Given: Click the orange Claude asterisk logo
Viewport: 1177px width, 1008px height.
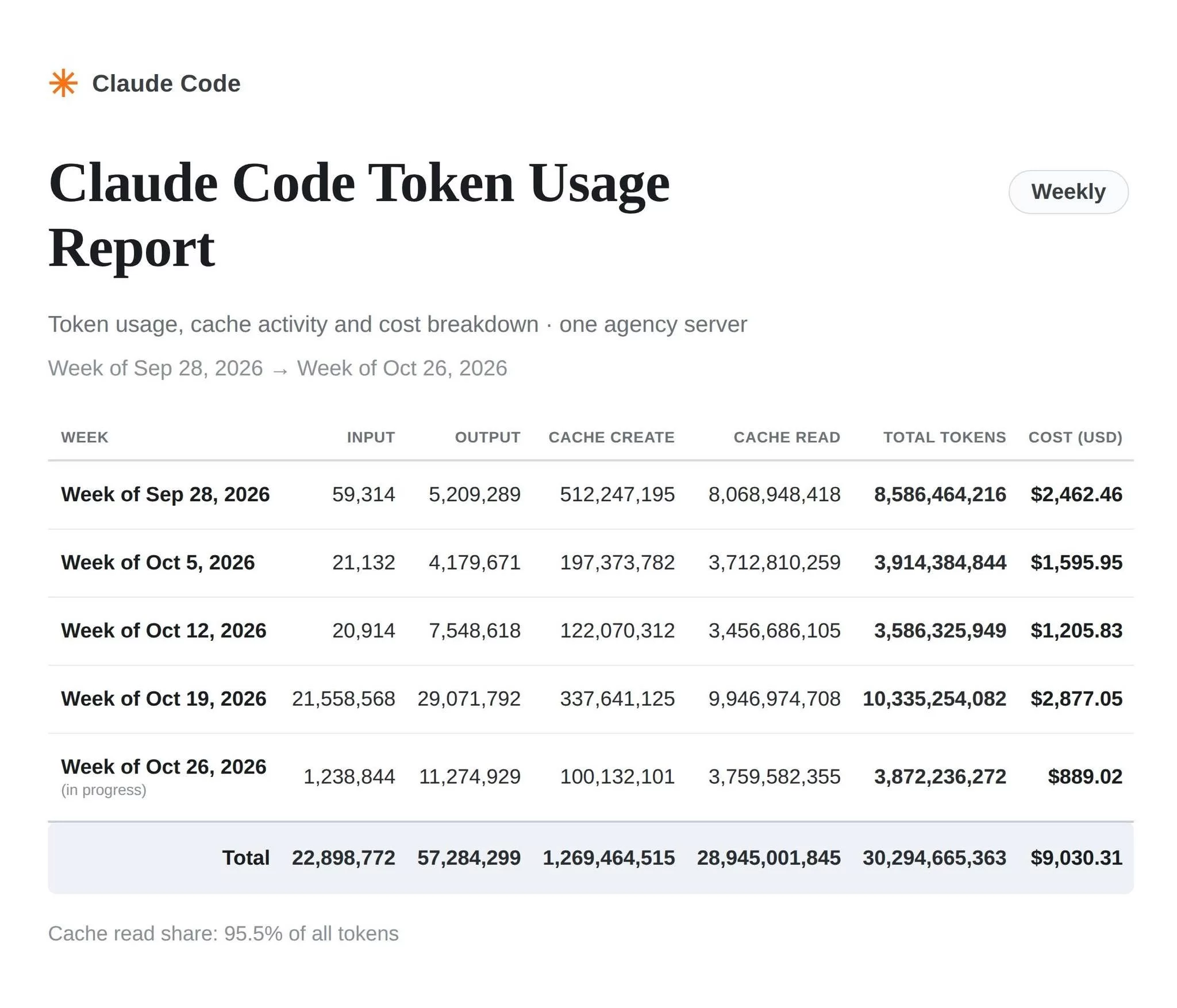Looking at the screenshot, I should pos(63,83).
